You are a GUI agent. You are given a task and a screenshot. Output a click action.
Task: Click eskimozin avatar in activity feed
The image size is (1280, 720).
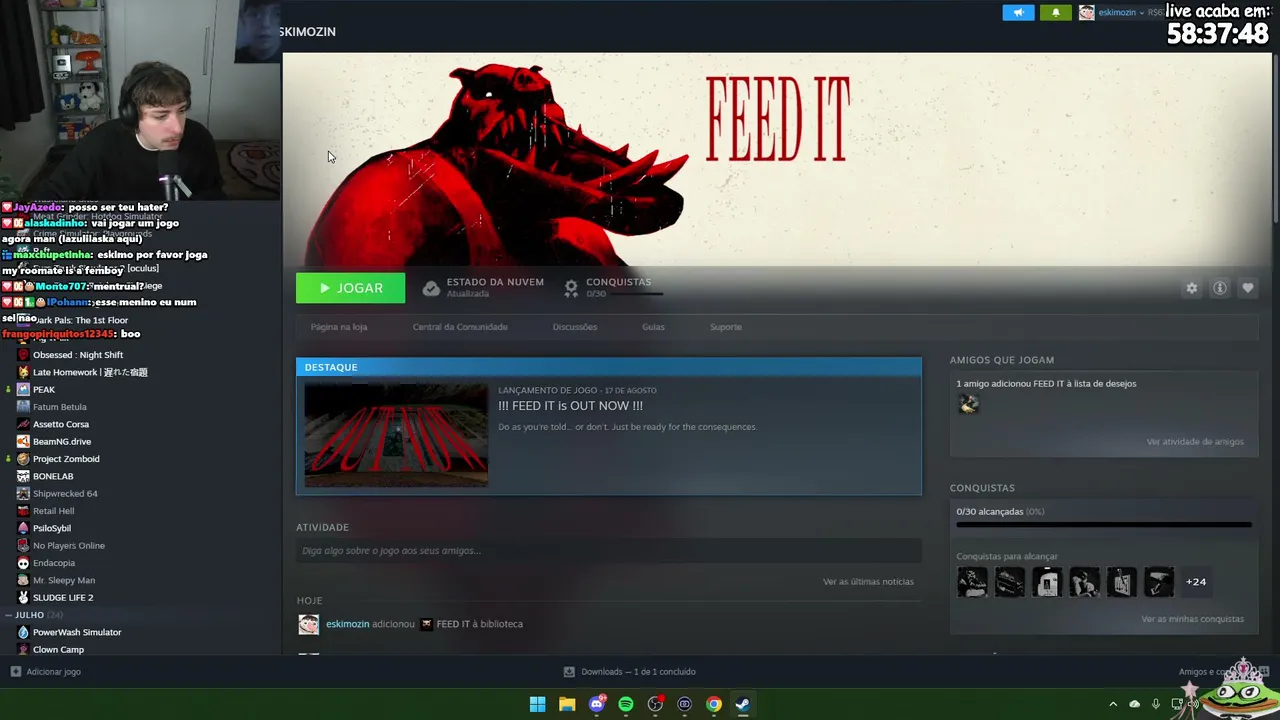click(x=308, y=624)
